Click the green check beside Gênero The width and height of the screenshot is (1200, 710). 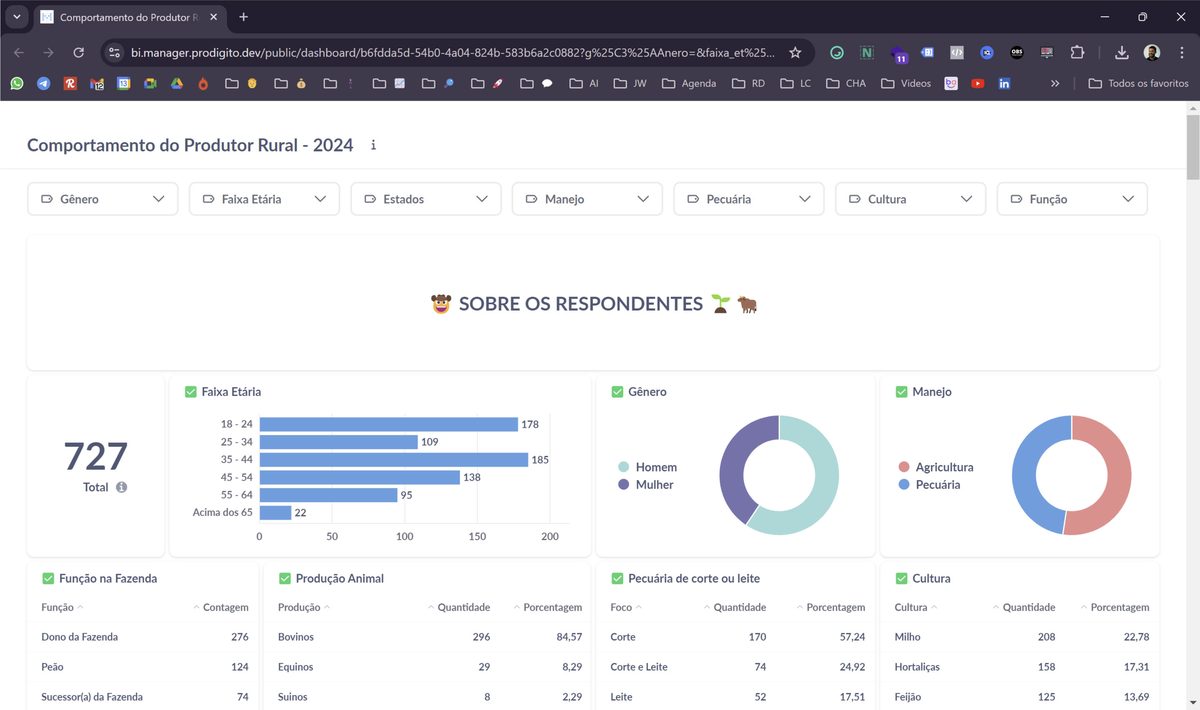coord(617,392)
